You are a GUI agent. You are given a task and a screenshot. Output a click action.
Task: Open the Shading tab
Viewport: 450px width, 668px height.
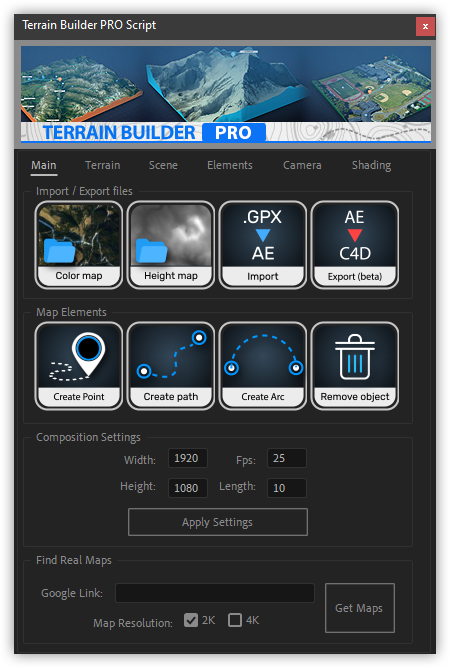pyautogui.click(x=371, y=165)
